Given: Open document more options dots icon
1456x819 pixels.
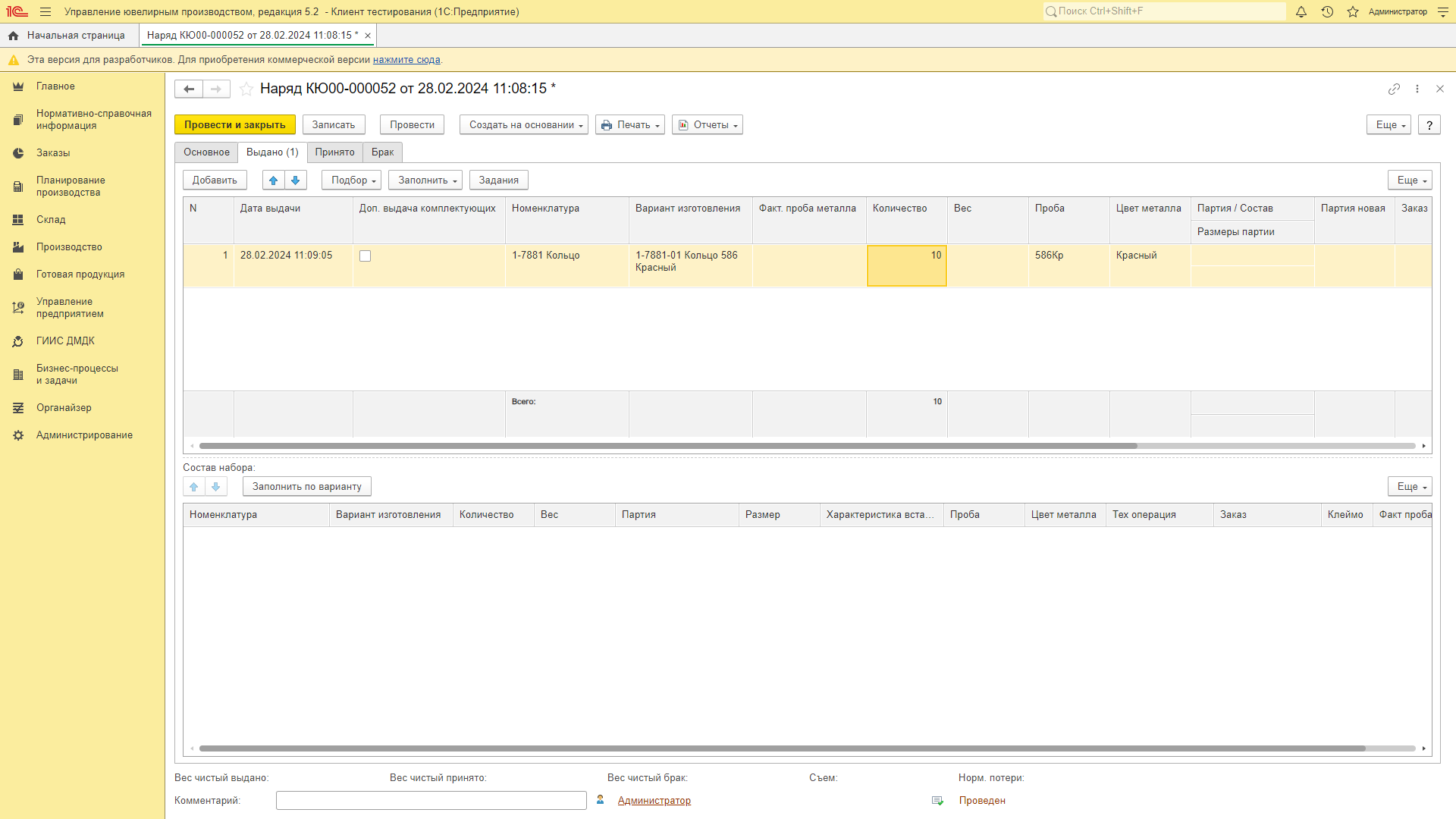Looking at the screenshot, I should [x=1417, y=89].
